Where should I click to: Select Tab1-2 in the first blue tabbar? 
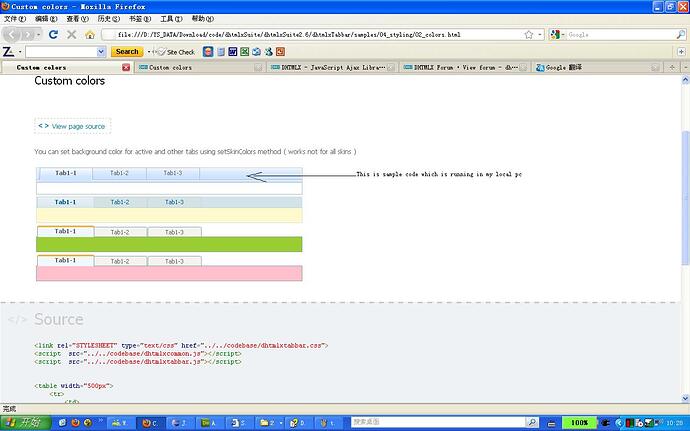click(x=119, y=173)
